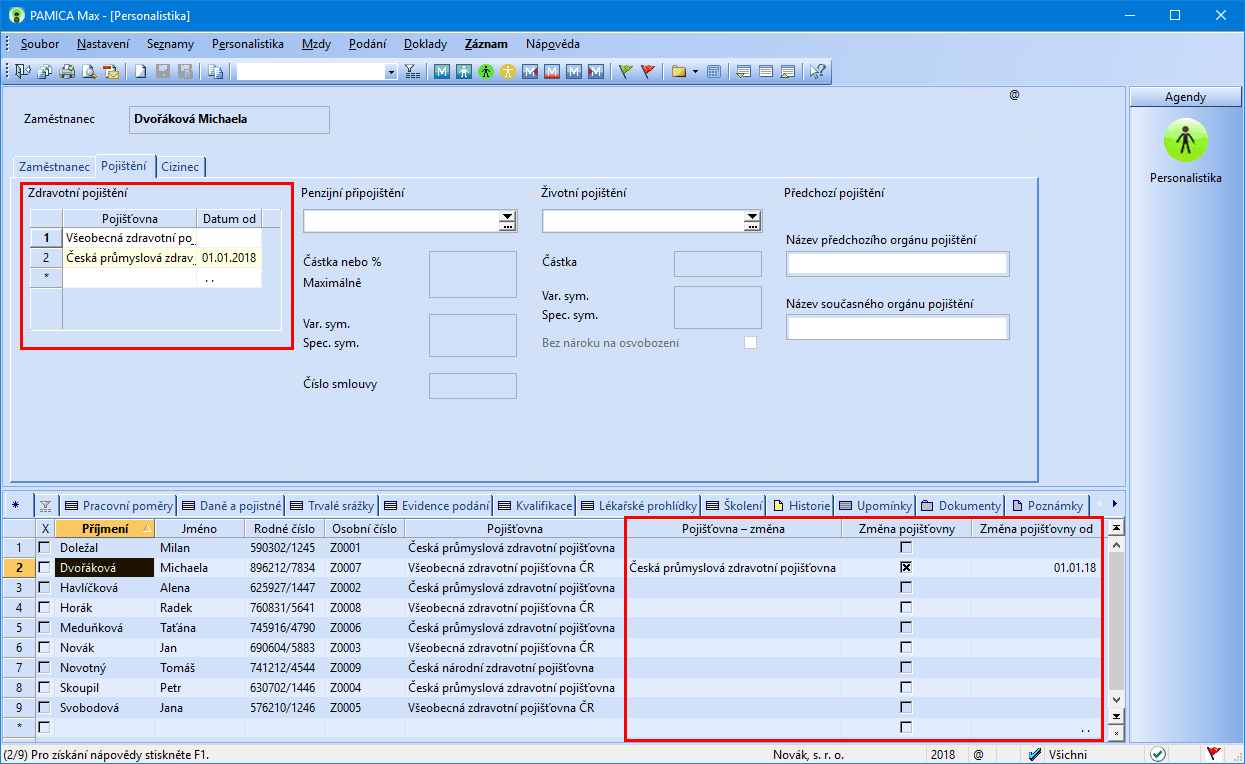Switch to the Cizinec tab
Image resolution: width=1245 pixels, height=764 pixels.
pos(181,167)
